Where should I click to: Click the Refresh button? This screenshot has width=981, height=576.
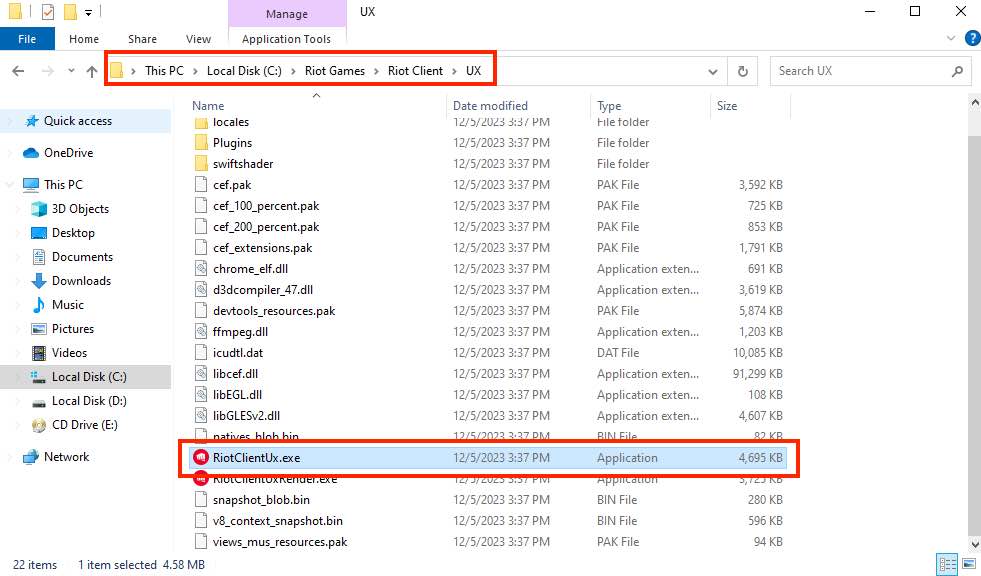pos(743,71)
